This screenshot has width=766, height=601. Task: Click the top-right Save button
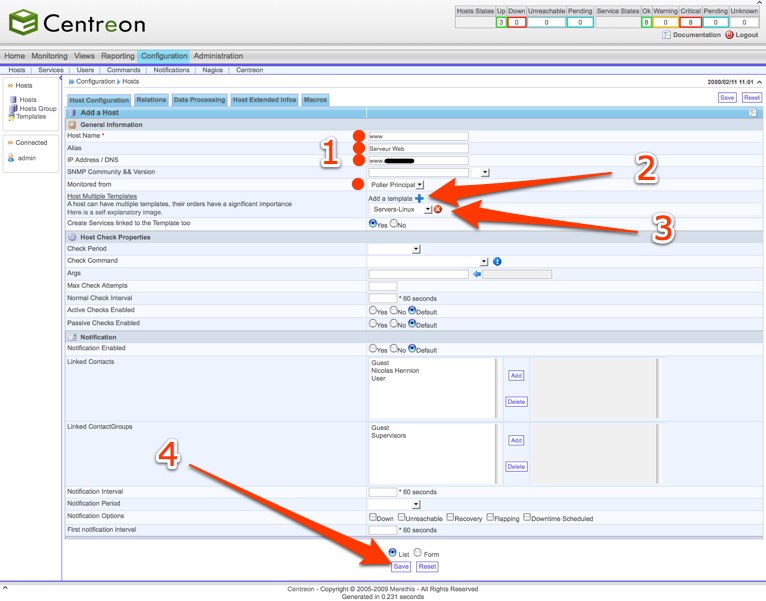coord(727,98)
